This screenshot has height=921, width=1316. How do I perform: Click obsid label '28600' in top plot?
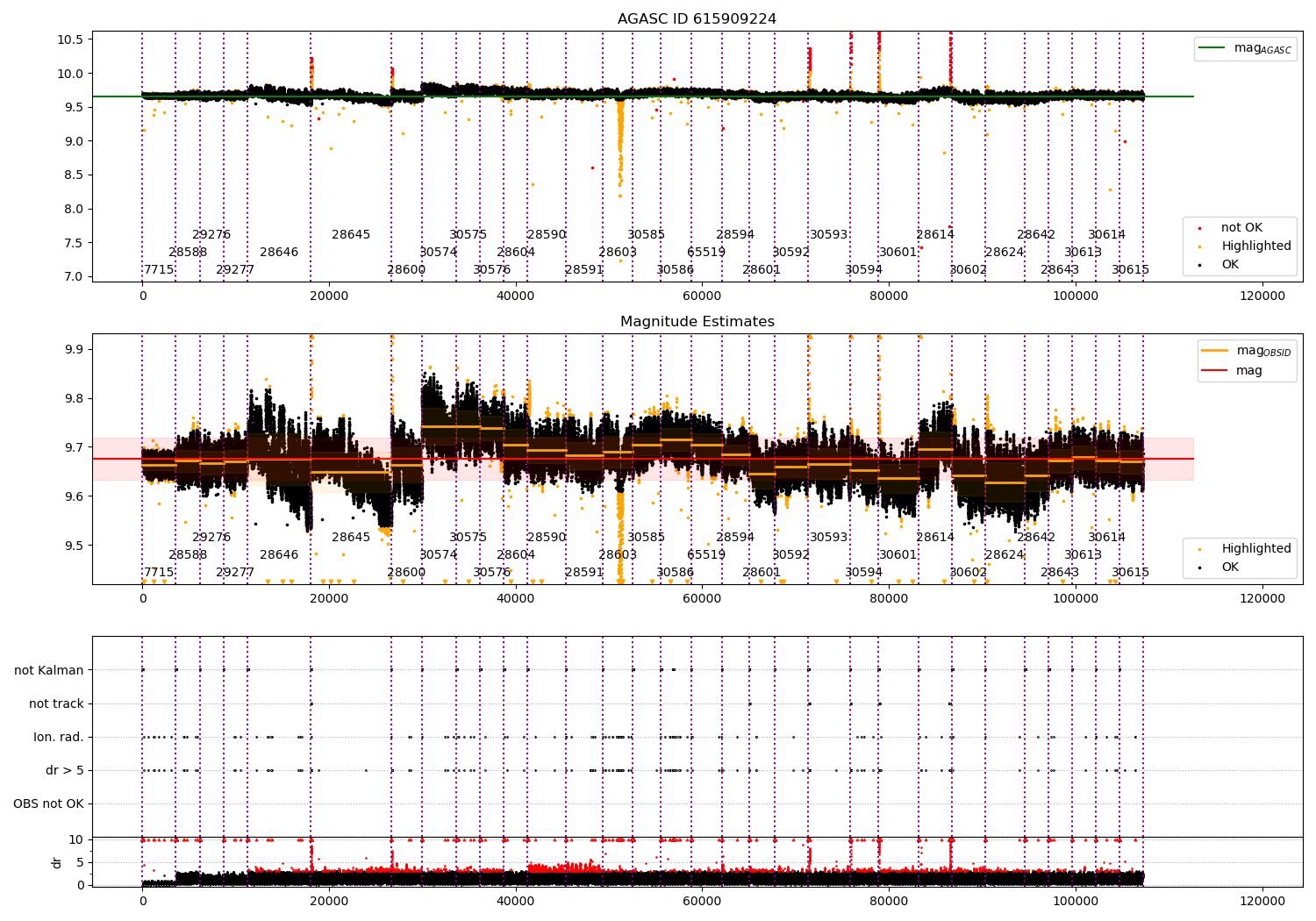tap(406, 270)
